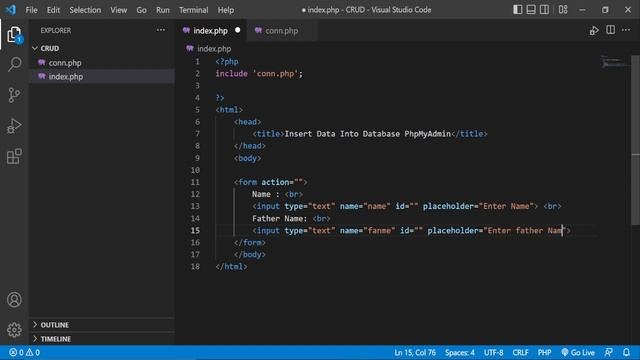The width and height of the screenshot is (640, 360).
Task: Open the Manage settings gear
Action: pyautogui.click(x=14, y=330)
